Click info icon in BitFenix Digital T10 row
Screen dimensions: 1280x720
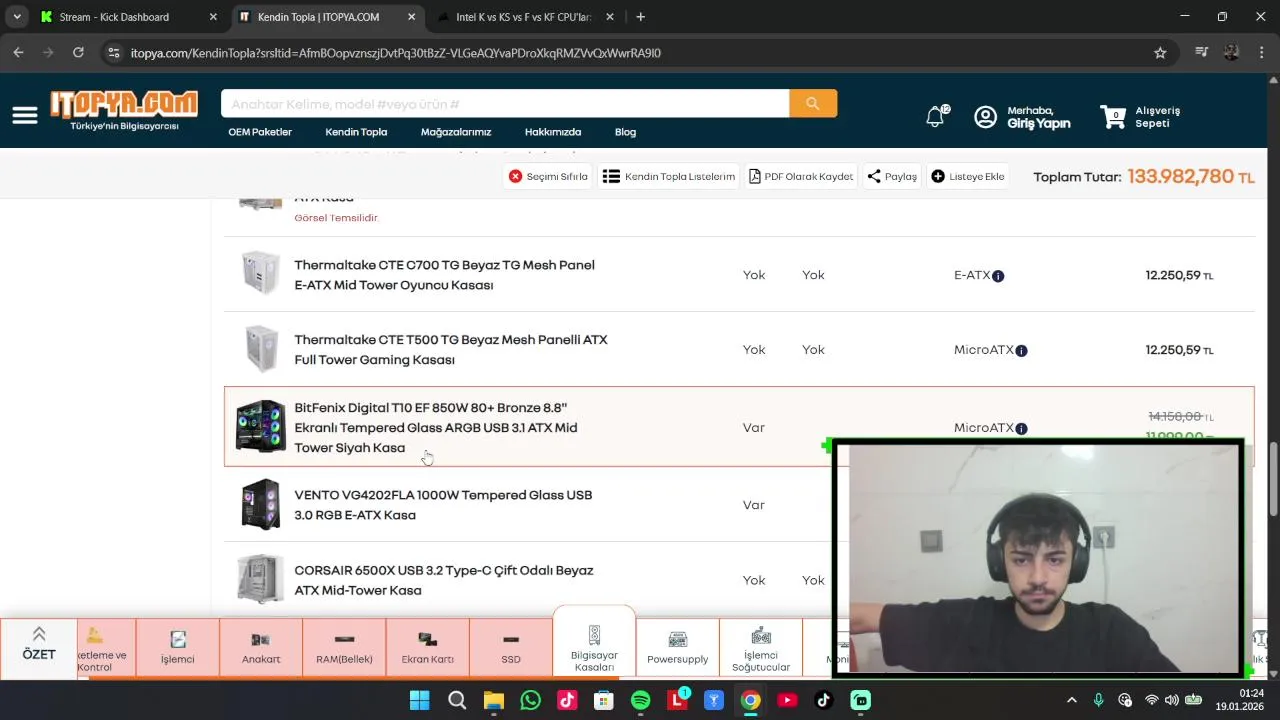1021,429
